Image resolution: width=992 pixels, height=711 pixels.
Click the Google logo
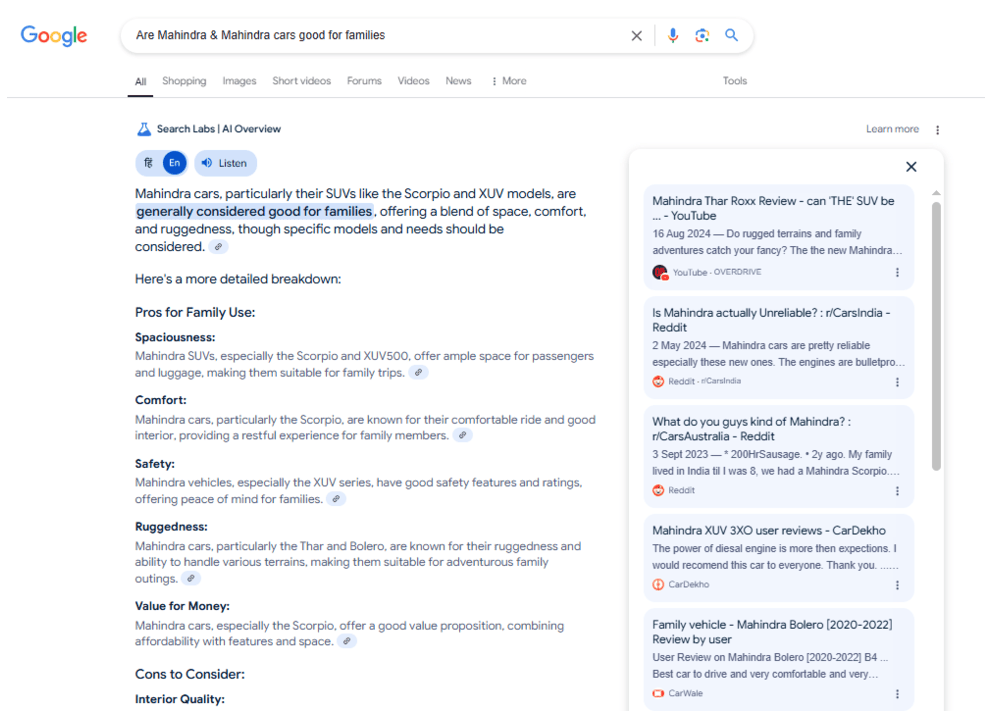click(x=54, y=36)
